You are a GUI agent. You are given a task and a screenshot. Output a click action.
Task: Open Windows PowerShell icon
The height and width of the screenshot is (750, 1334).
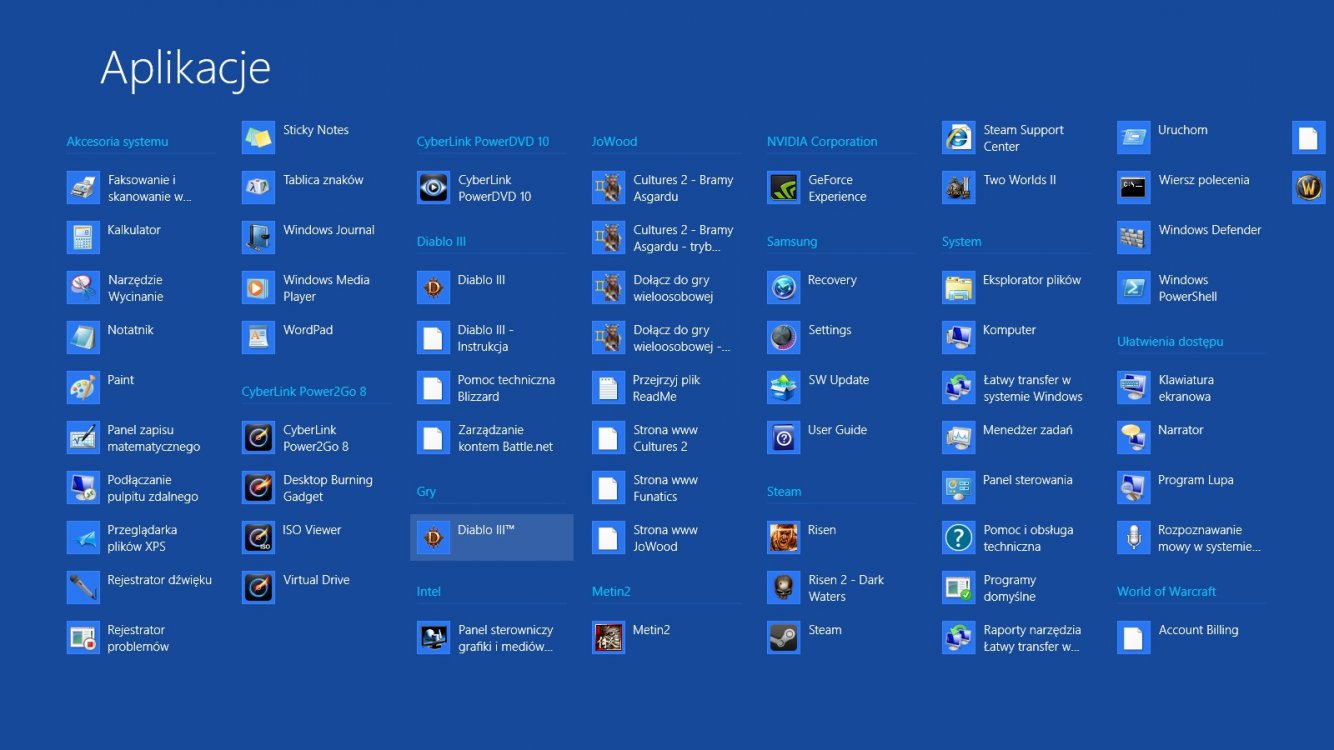click(1133, 288)
